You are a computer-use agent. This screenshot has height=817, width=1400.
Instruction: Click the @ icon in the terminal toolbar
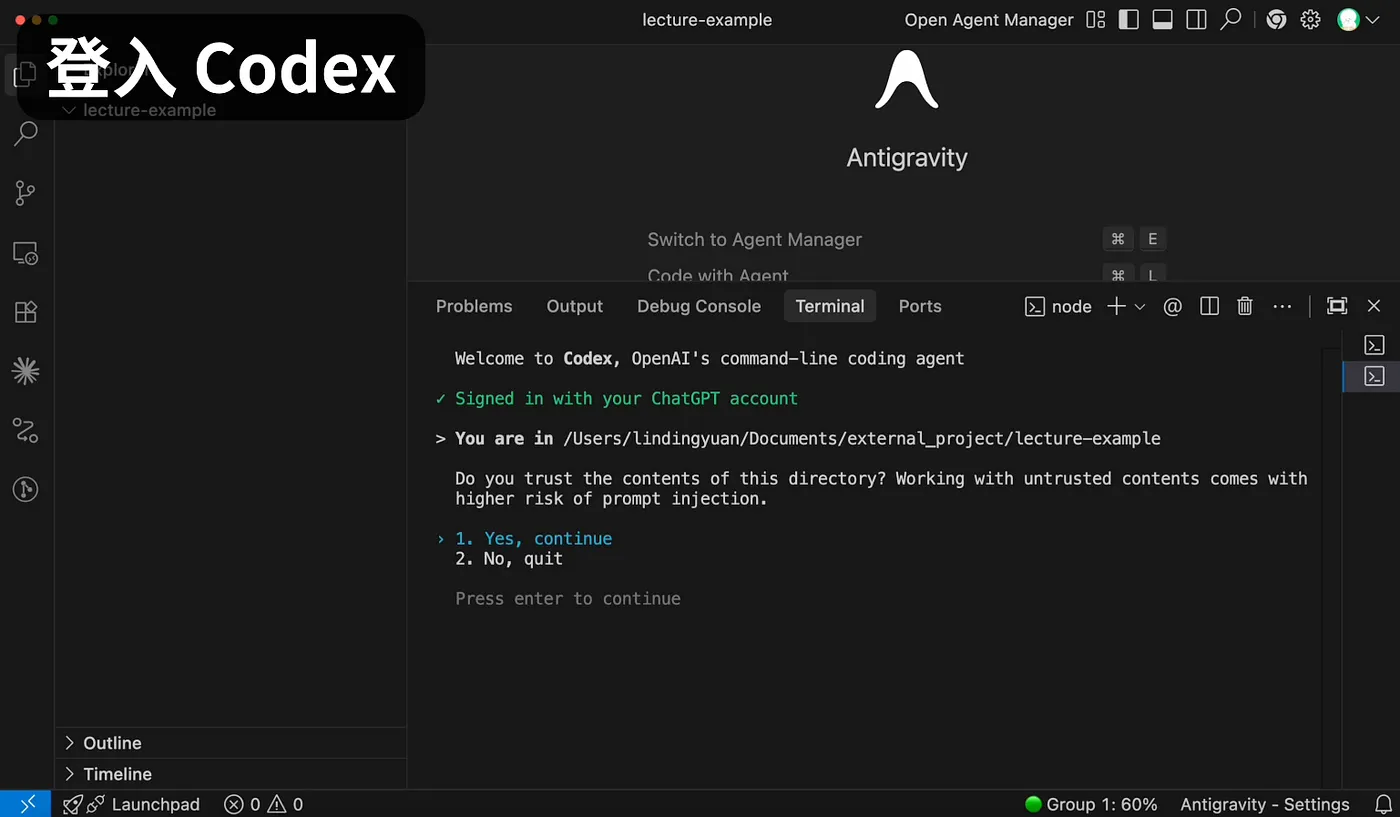pos(1173,306)
